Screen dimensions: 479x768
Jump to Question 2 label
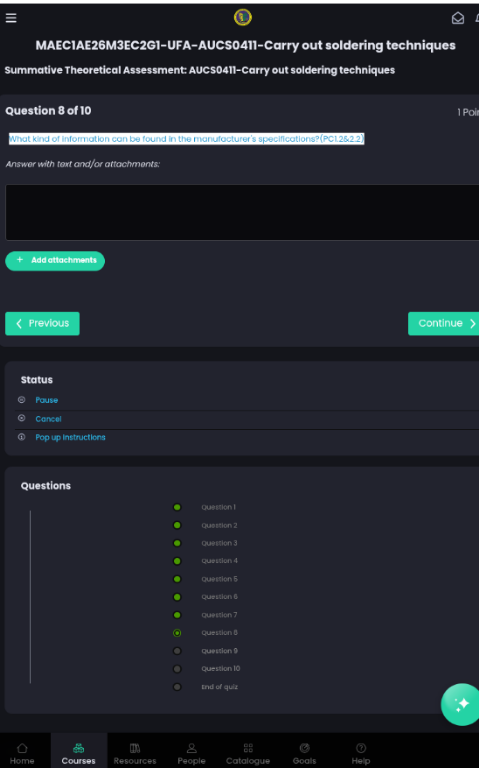219,525
